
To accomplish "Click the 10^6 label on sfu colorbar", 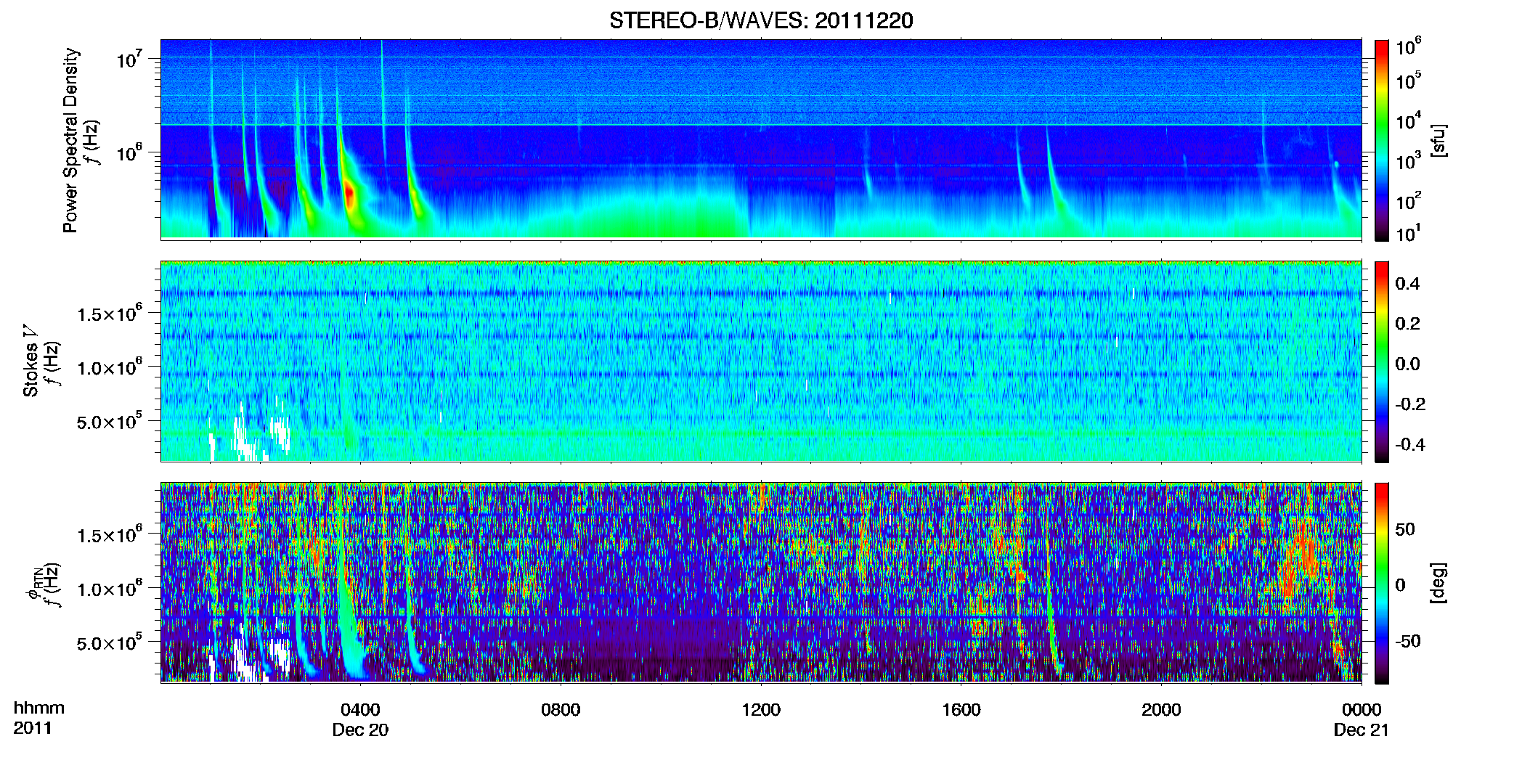I will (1408, 46).
